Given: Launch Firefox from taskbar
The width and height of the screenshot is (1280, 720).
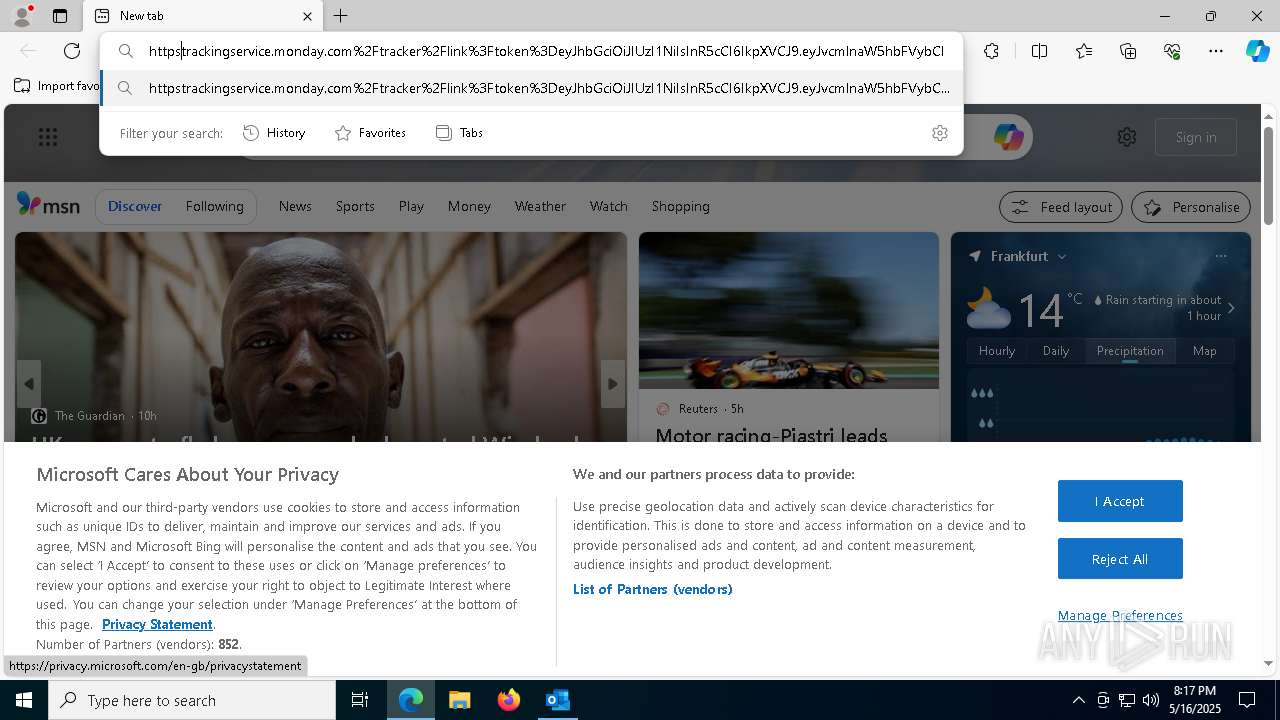Looking at the screenshot, I should click(x=508, y=700).
